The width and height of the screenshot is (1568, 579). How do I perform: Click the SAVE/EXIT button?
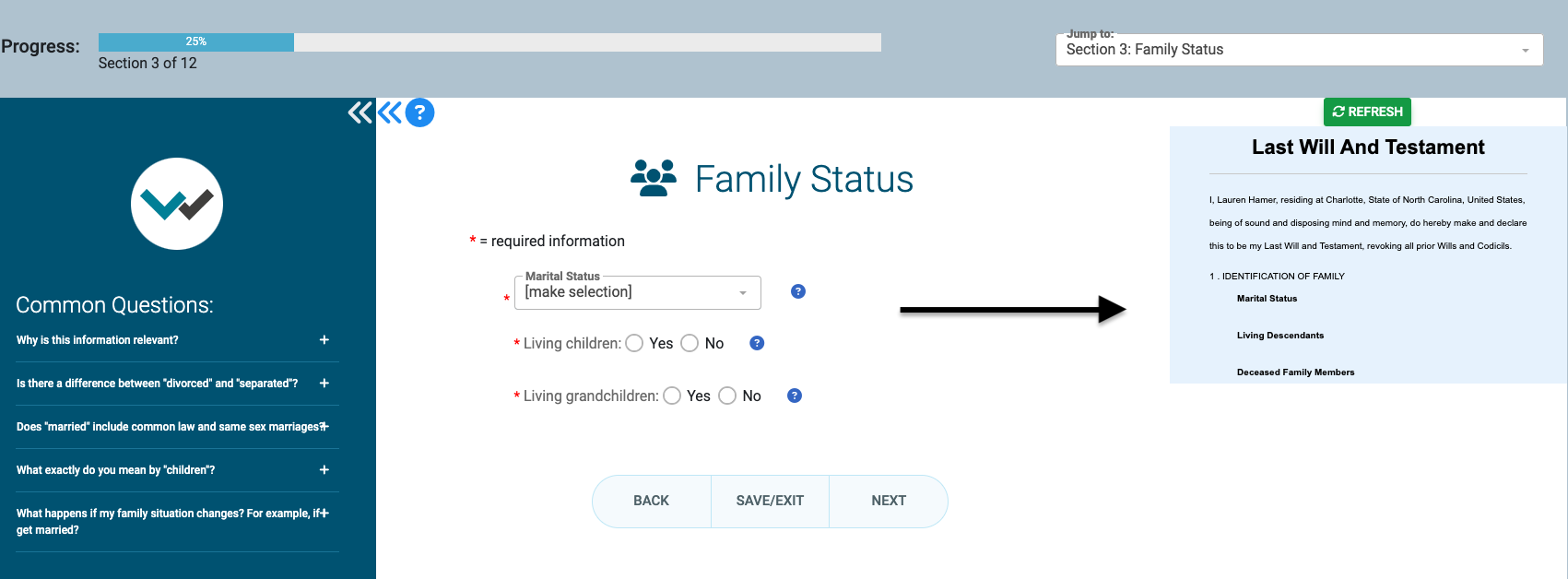(769, 501)
